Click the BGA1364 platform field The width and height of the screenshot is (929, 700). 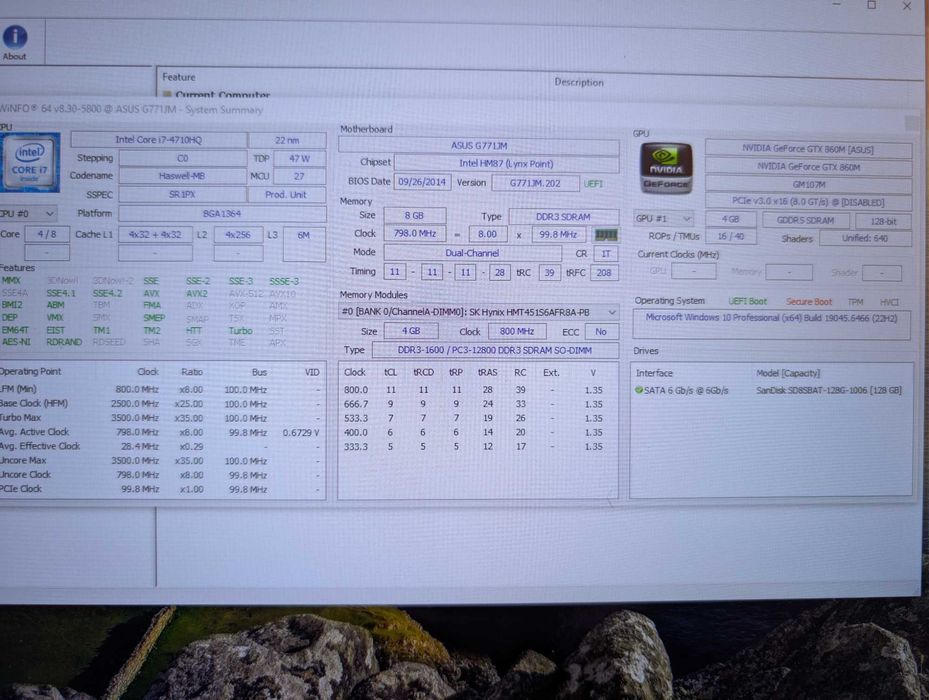click(x=222, y=213)
